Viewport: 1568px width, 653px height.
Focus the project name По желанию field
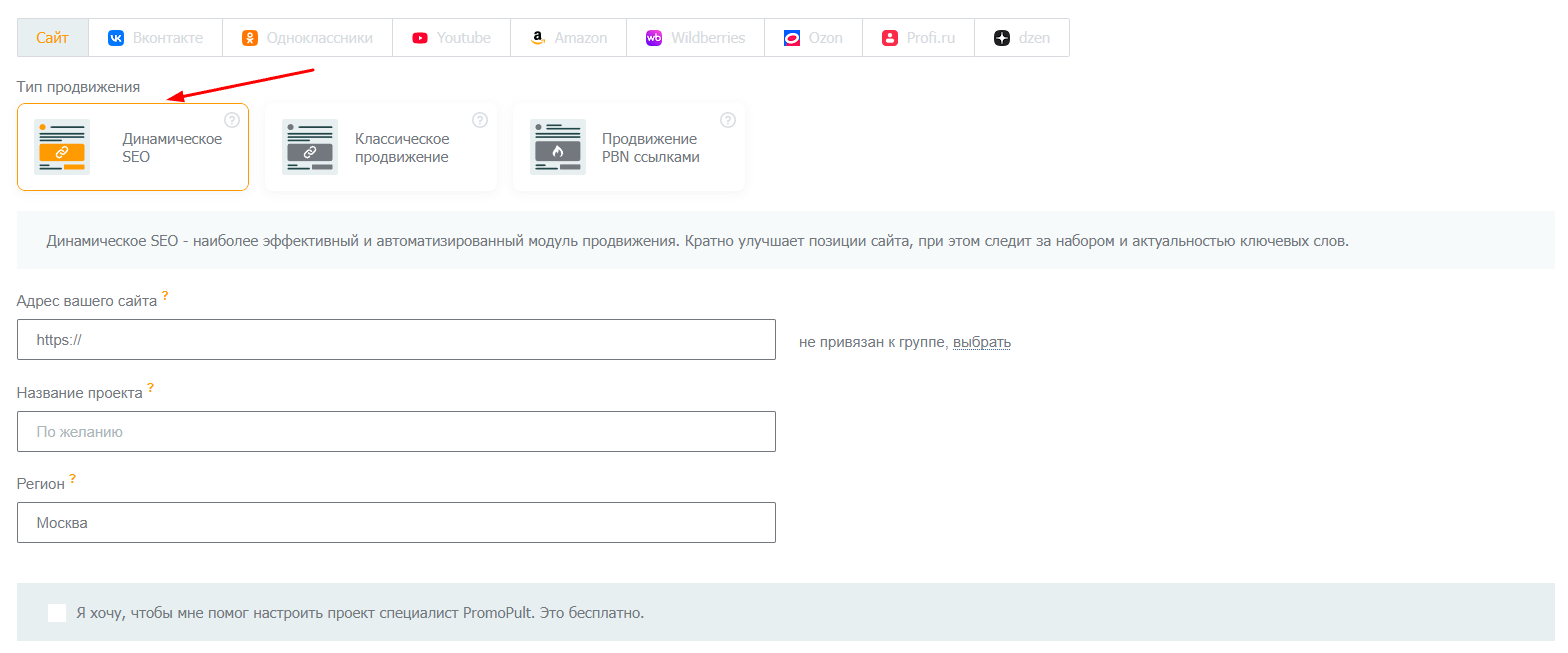396,432
